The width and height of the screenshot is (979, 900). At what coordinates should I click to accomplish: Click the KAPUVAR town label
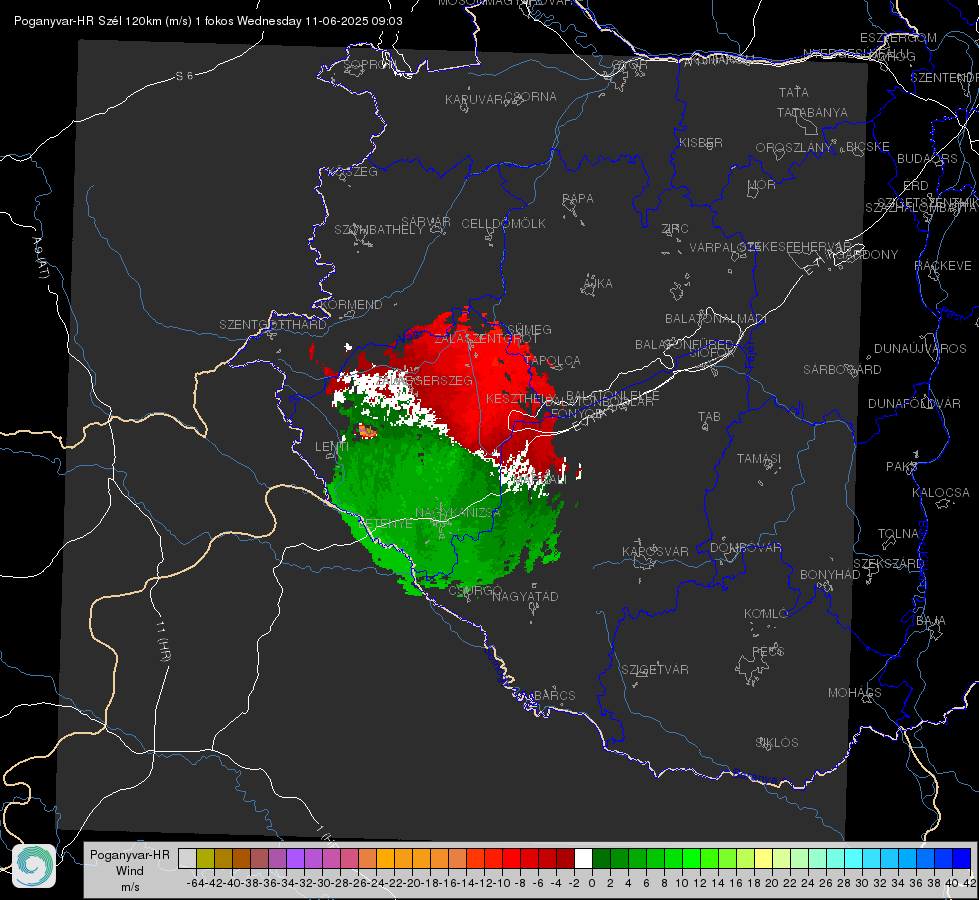click(x=475, y=100)
